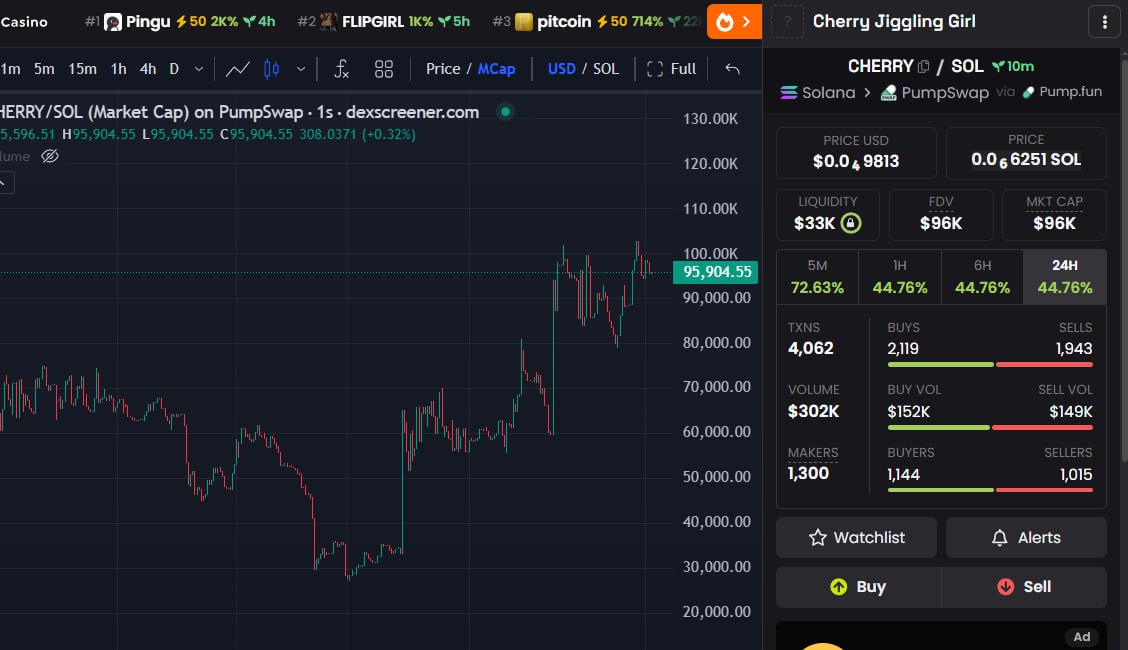The width and height of the screenshot is (1128, 650).
Task: Select the 1h timeframe
Action: coord(119,69)
